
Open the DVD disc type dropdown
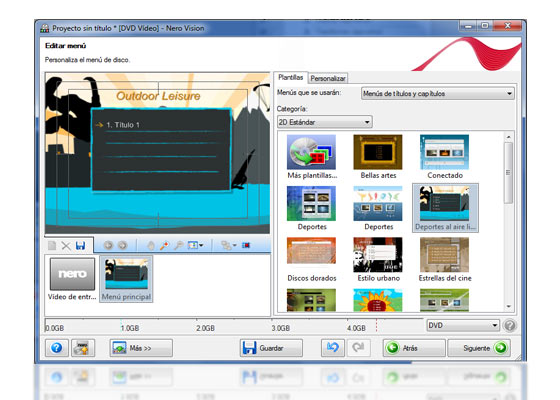click(463, 325)
